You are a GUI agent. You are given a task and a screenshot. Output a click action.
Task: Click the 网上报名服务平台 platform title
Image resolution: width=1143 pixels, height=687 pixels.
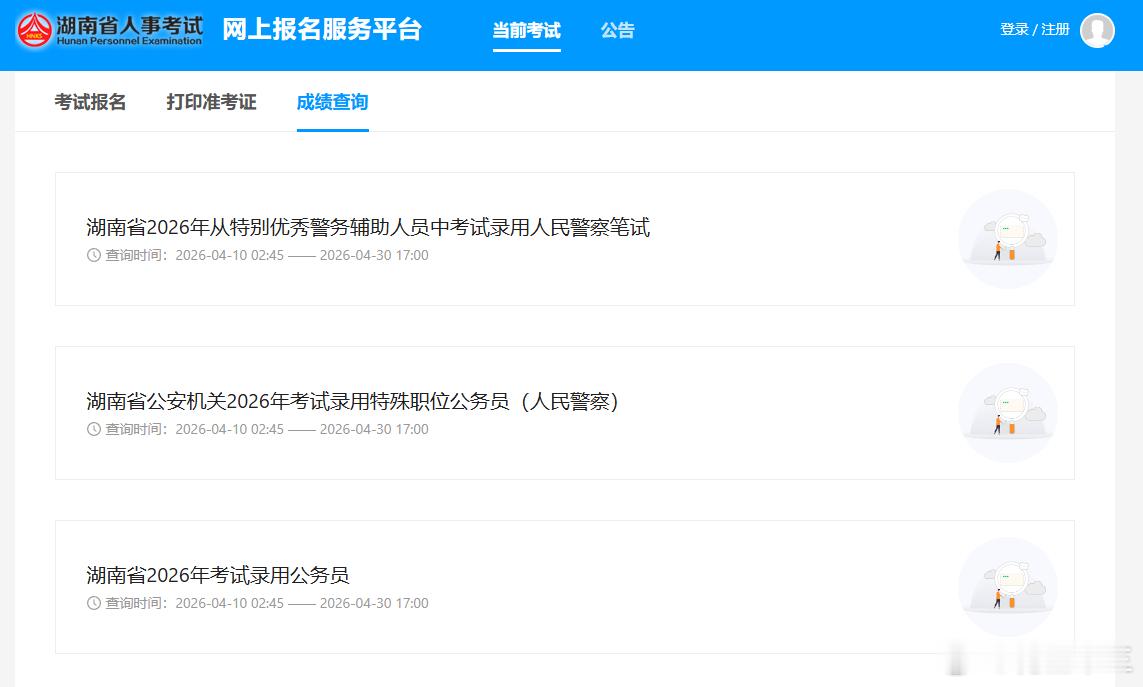point(320,31)
